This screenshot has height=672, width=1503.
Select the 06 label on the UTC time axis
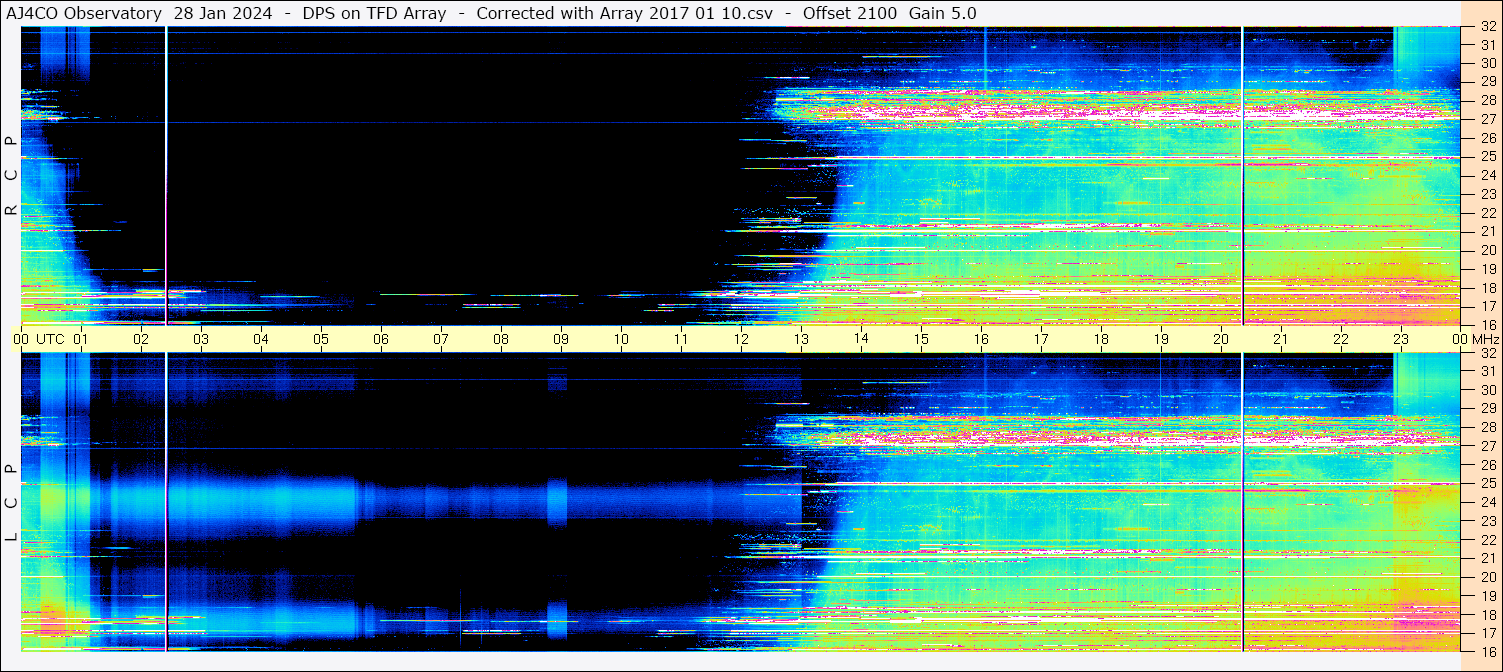click(381, 339)
